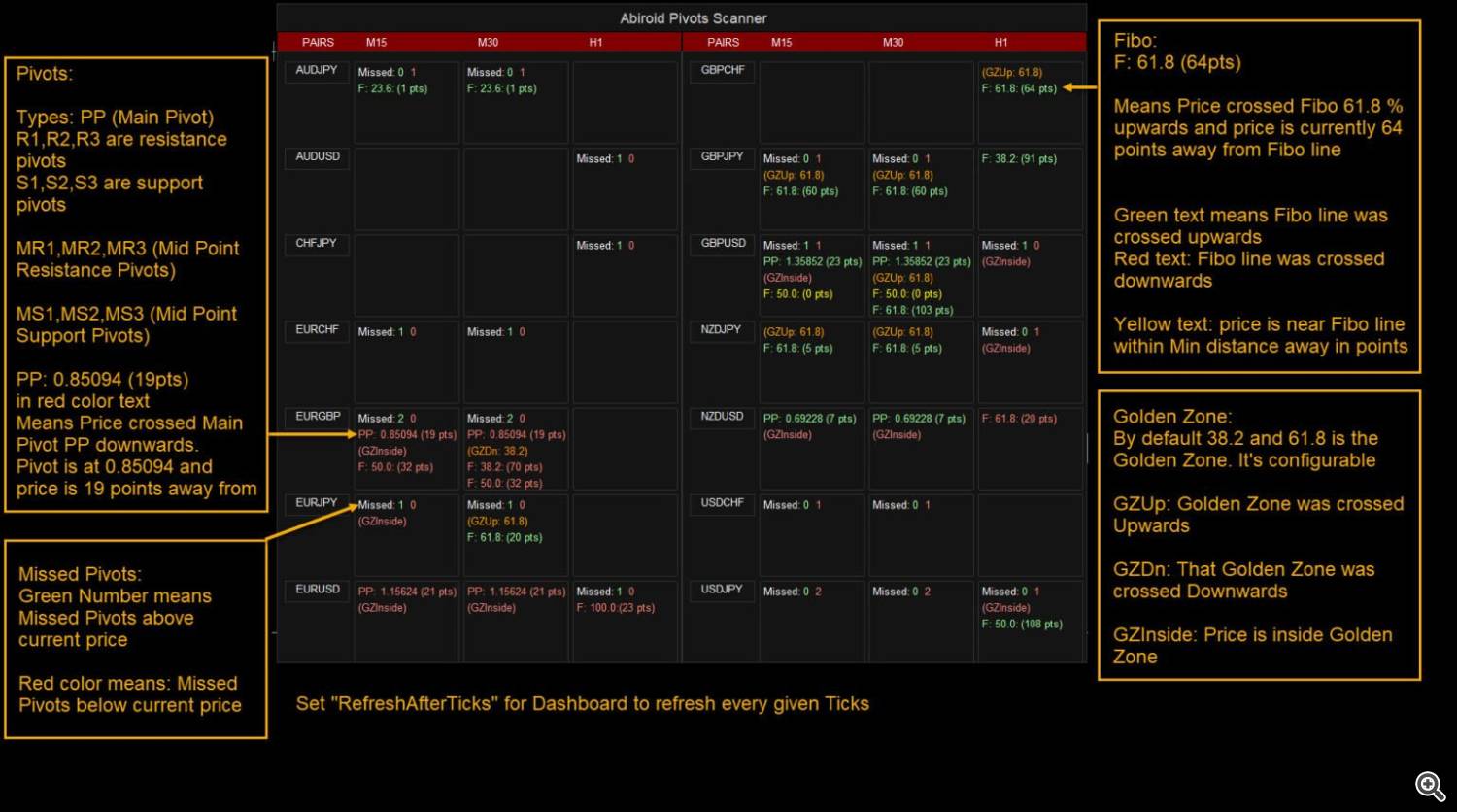Open the EURGBP pair button
Viewport: 1457px width, 812px height.
(x=317, y=417)
